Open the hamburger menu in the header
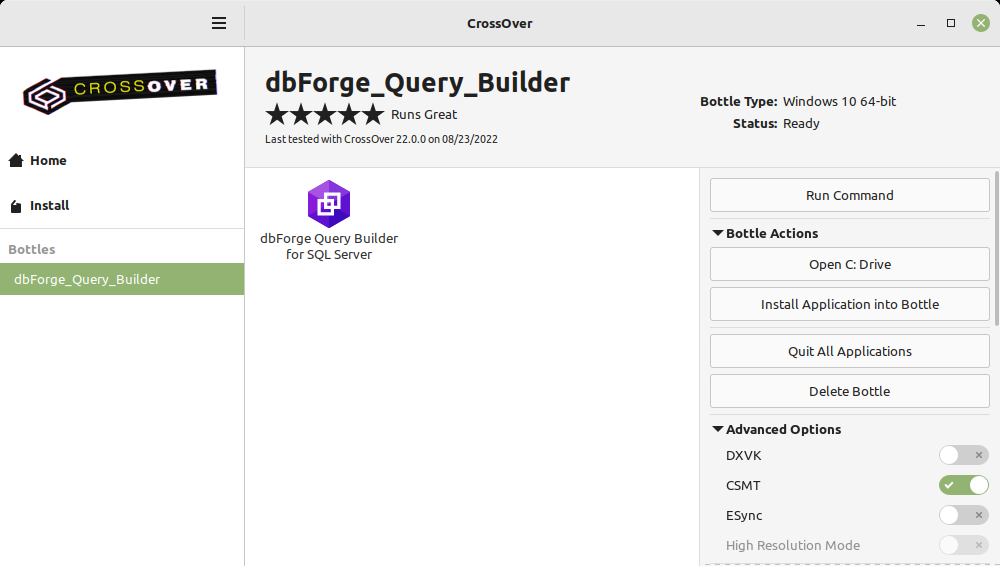 coord(219,23)
